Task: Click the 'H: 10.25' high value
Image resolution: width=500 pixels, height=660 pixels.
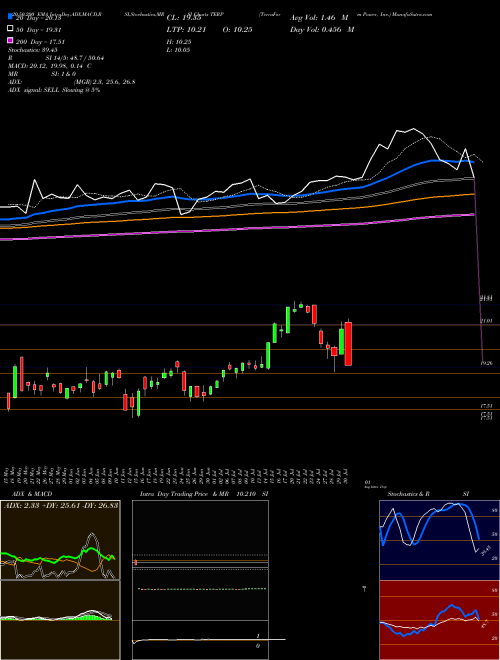Action: (179, 42)
